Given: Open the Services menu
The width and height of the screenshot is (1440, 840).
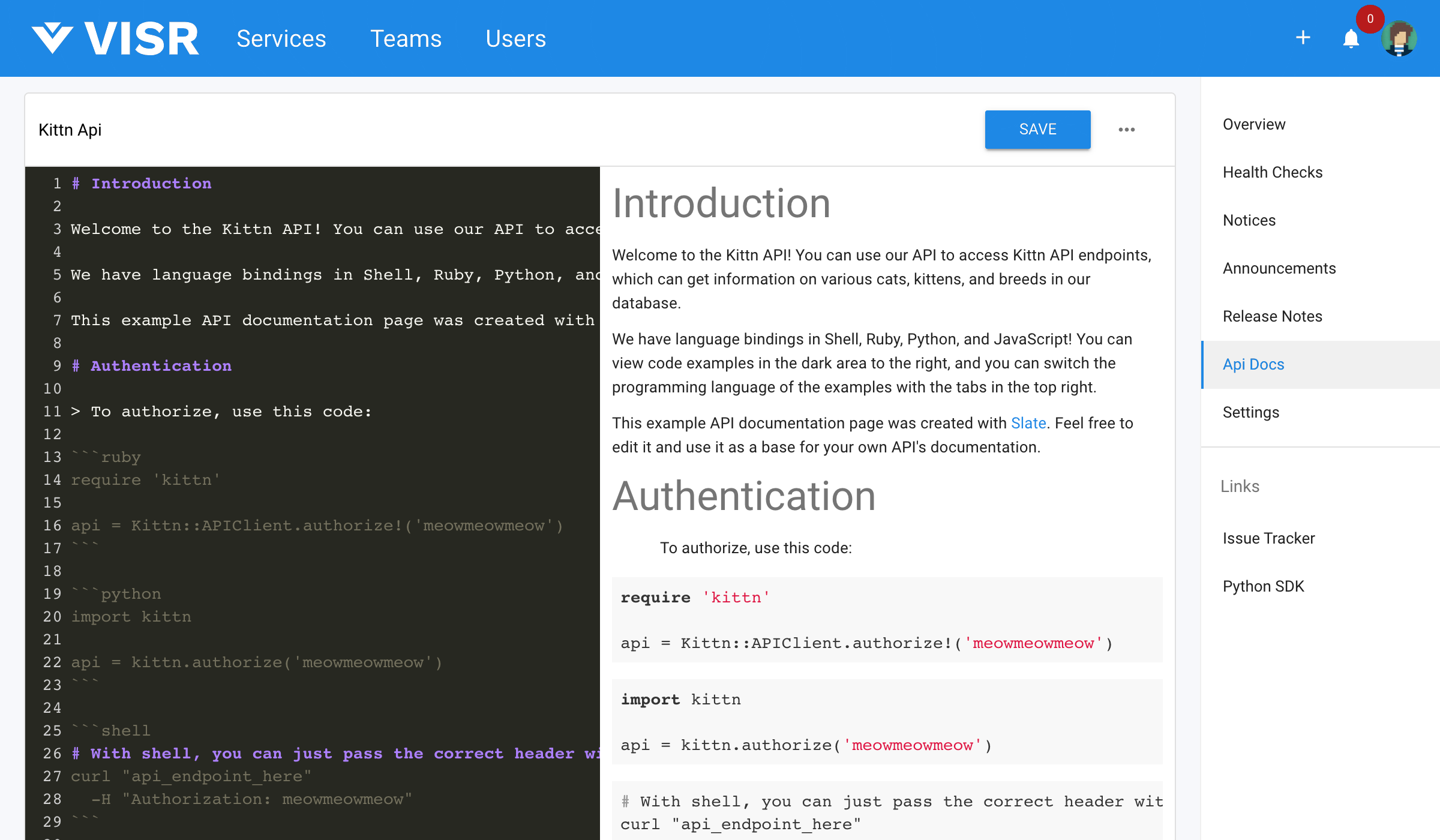Looking at the screenshot, I should click(281, 38).
